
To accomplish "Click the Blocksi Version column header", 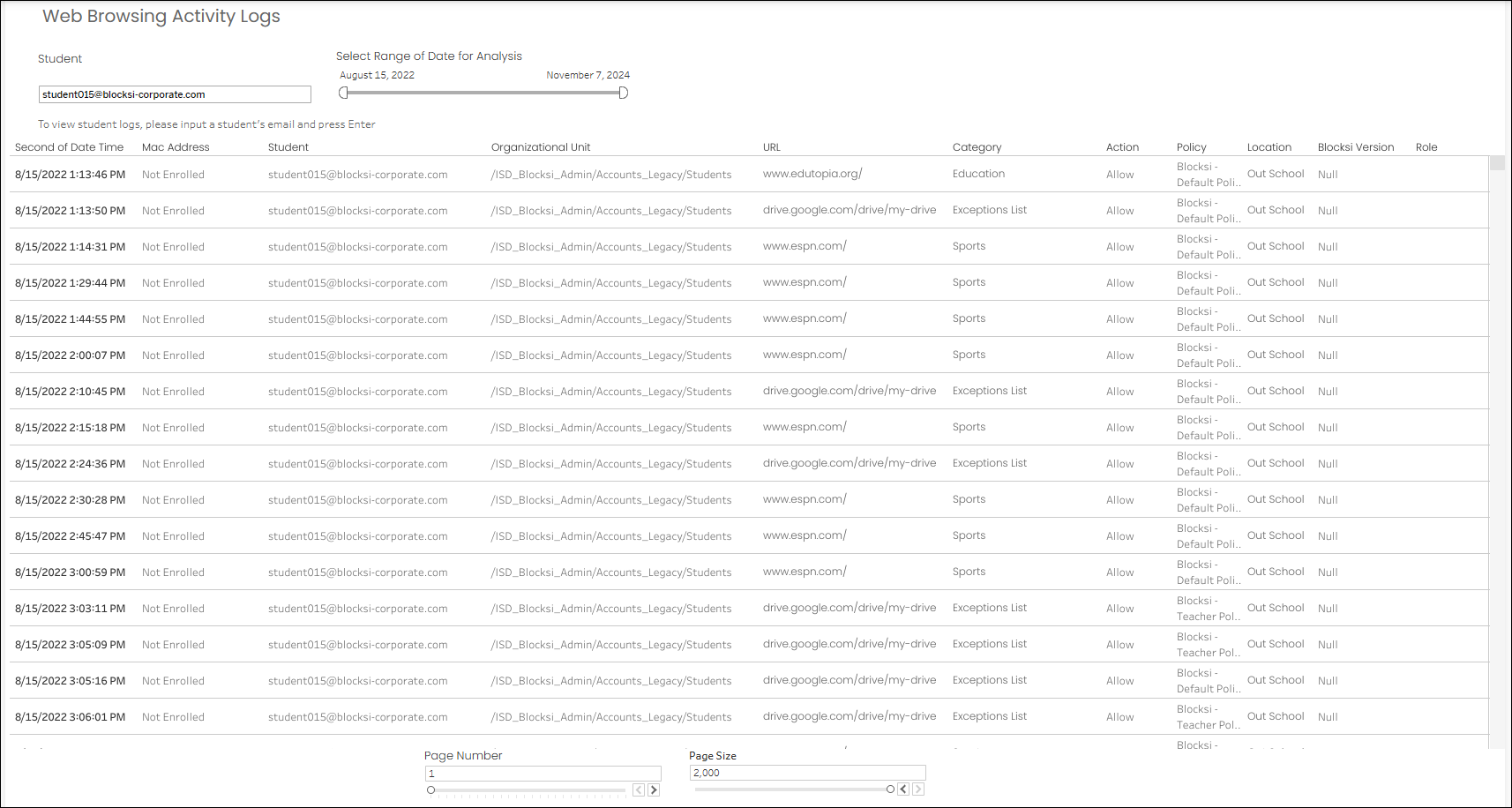I will coord(1356,147).
